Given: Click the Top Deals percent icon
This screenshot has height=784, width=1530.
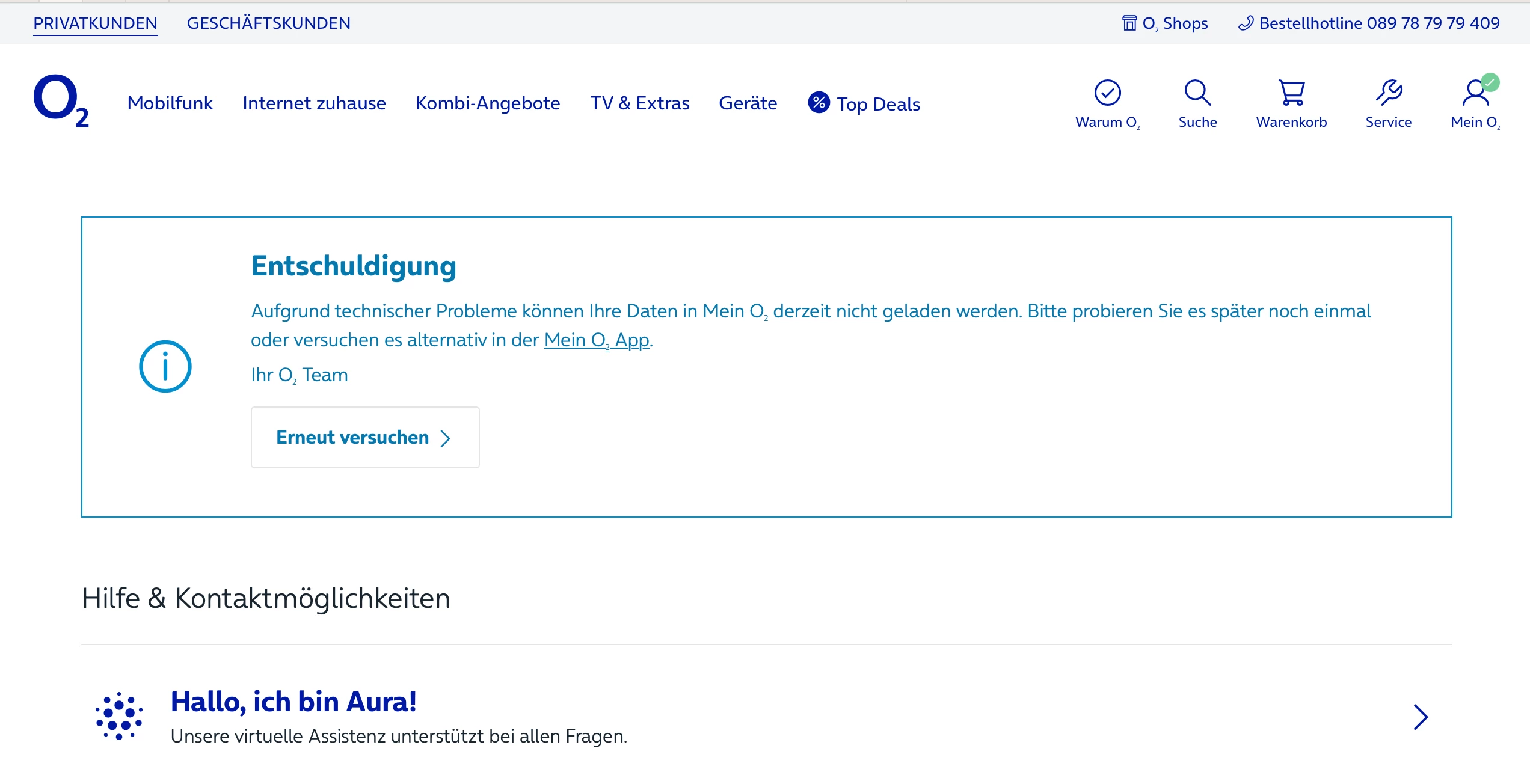Looking at the screenshot, I should 819,103.
